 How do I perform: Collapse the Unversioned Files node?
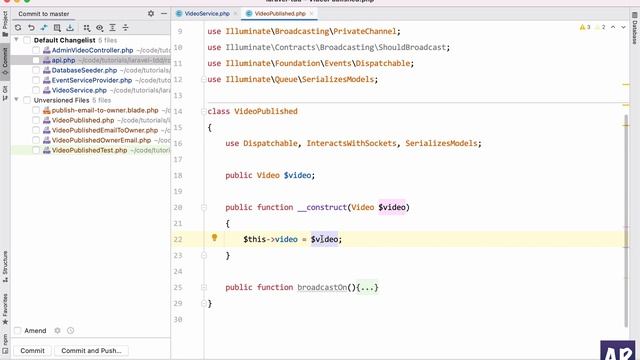16,100
